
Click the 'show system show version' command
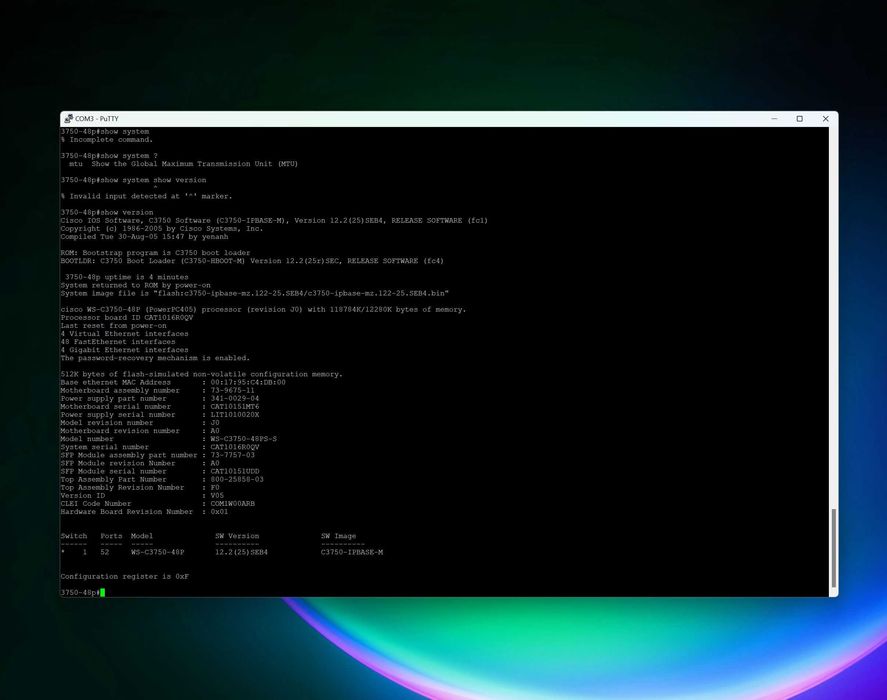134,180
